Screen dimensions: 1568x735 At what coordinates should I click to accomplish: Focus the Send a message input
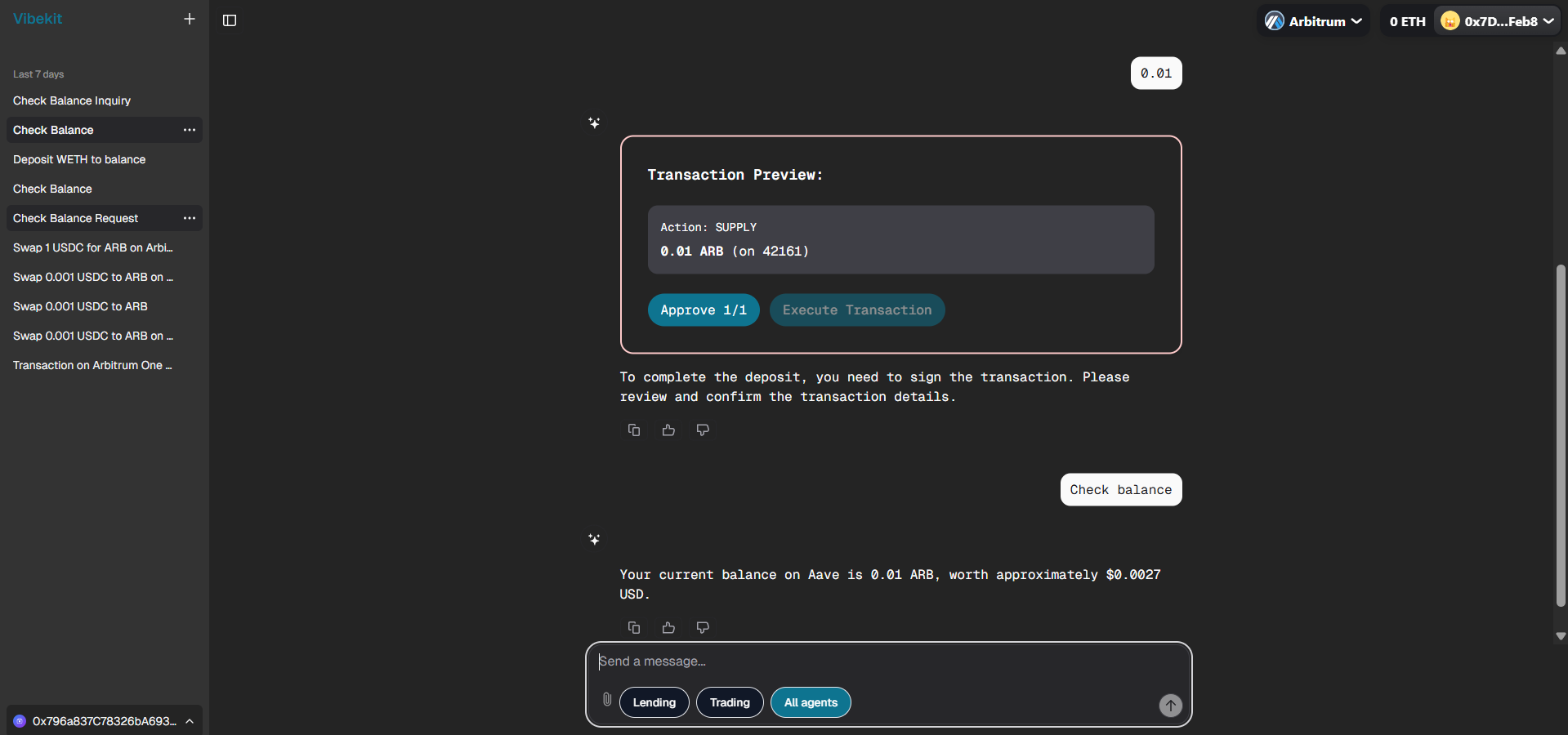point(888,661)
